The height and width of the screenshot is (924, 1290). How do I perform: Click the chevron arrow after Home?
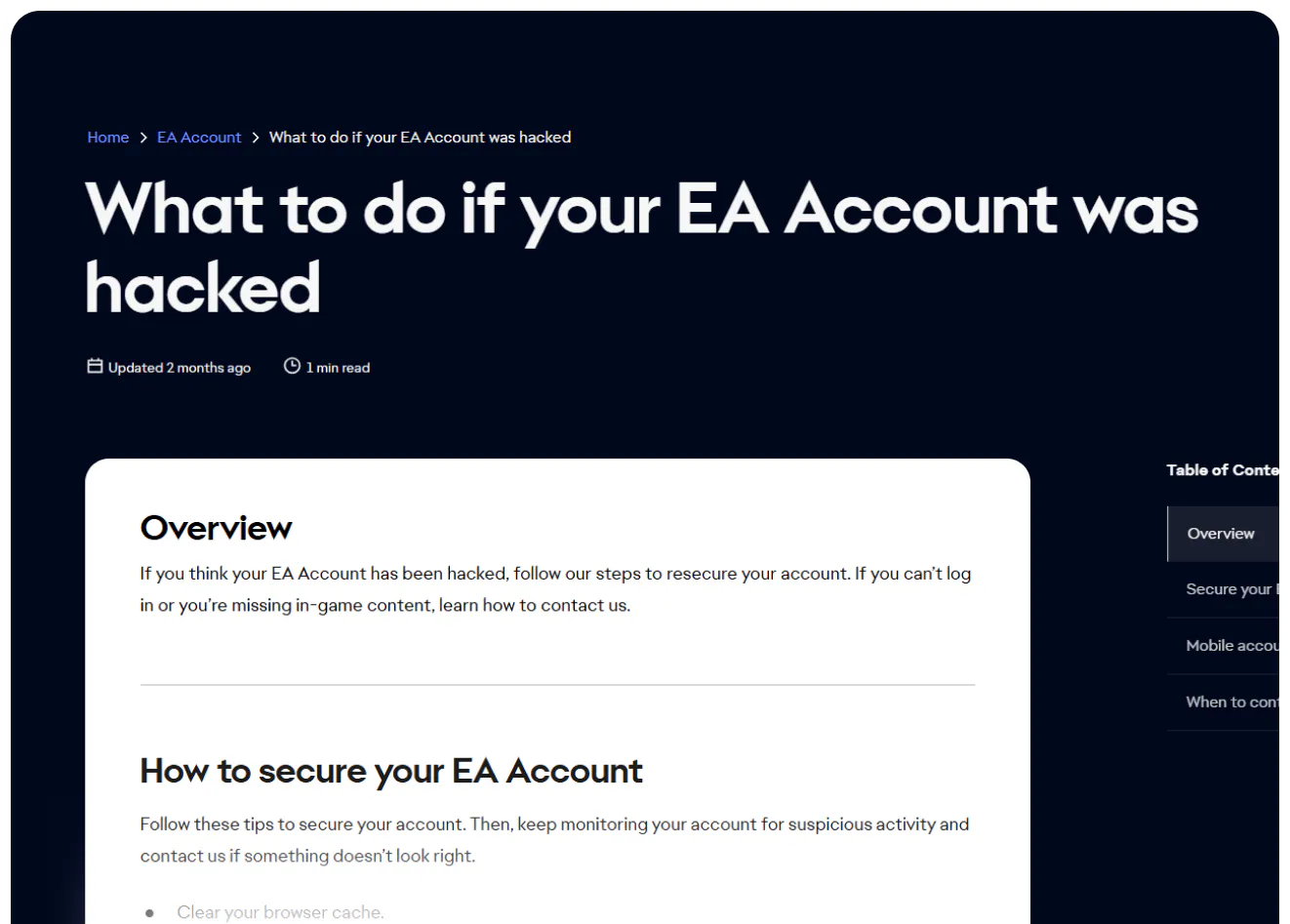click(x=143, y=138)
